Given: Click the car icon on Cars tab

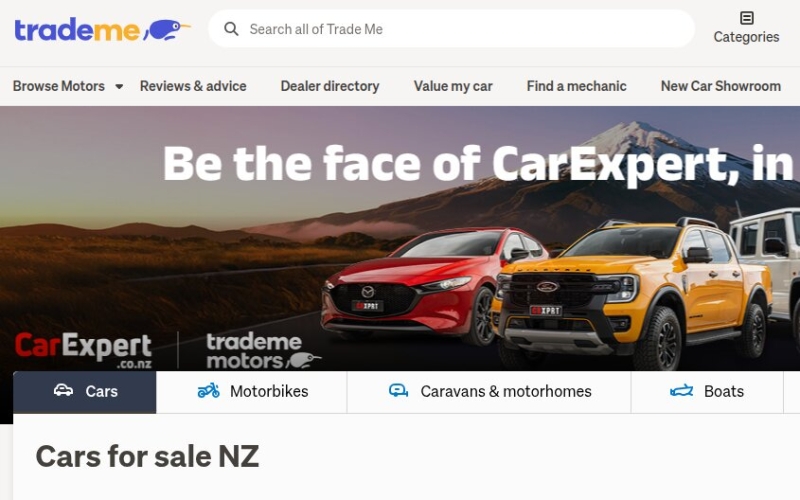Looking at the screenshot, I should point(63,391).
